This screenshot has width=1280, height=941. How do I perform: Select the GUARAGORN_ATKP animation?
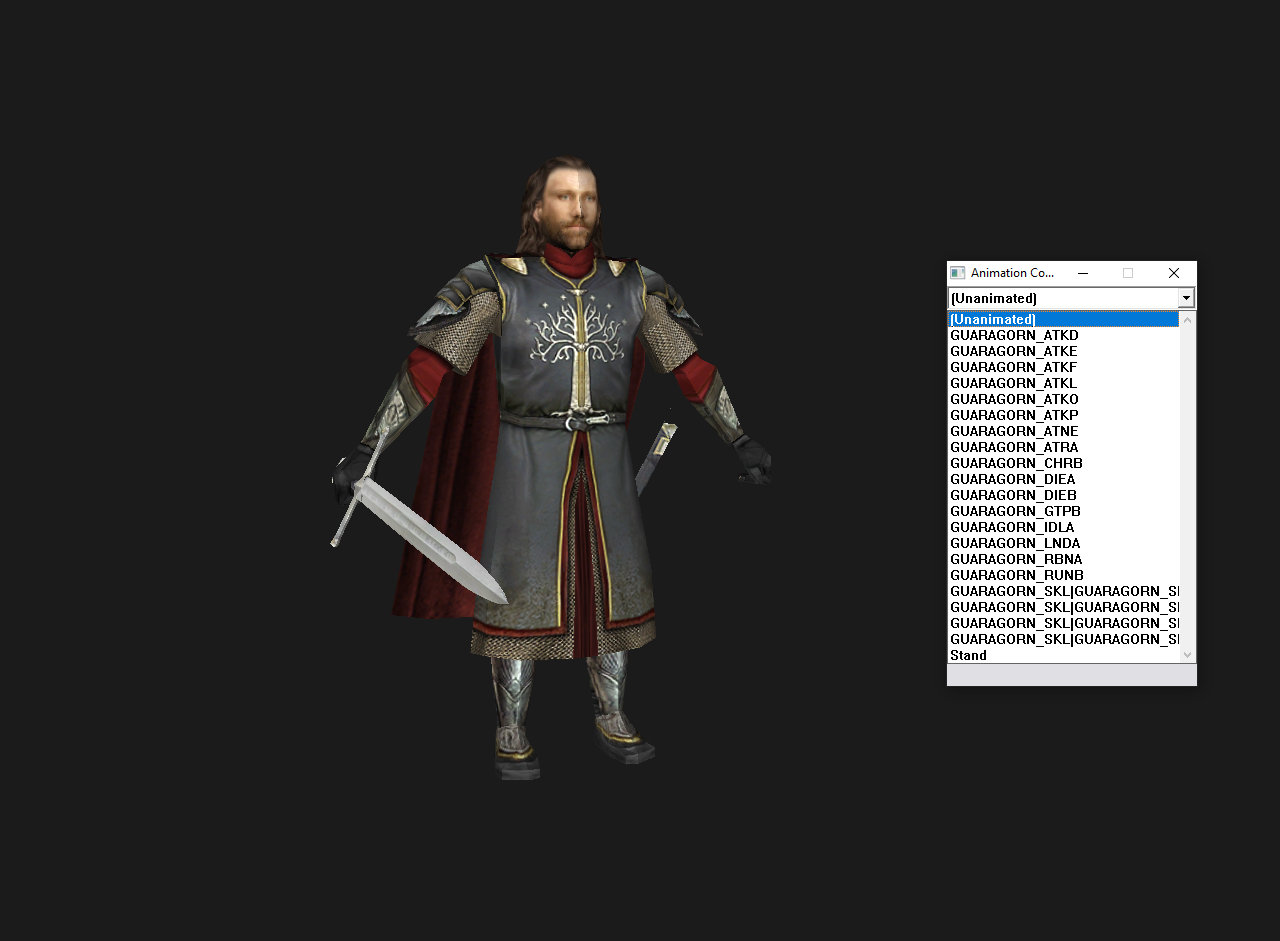point(1064,415)
